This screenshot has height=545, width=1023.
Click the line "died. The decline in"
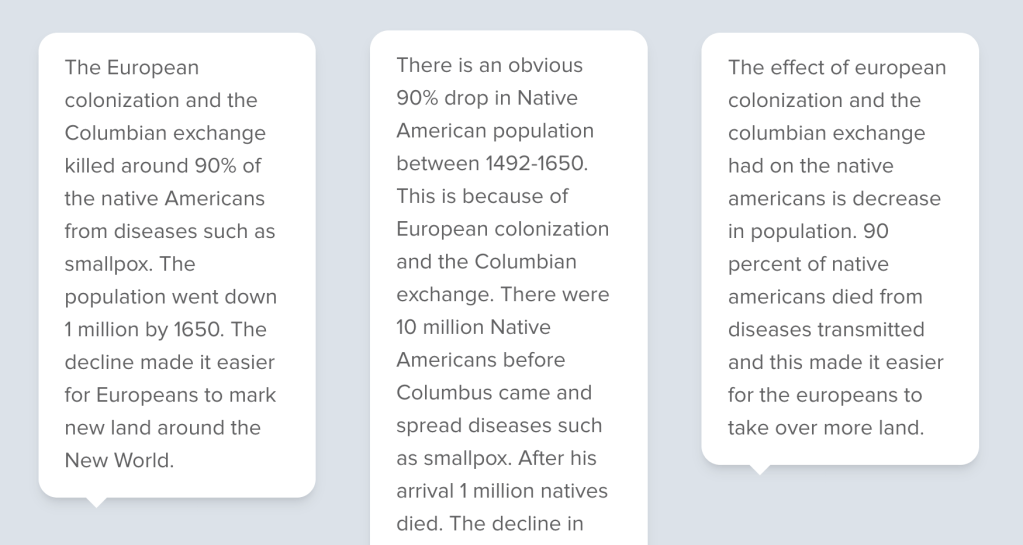pos(490,524)
